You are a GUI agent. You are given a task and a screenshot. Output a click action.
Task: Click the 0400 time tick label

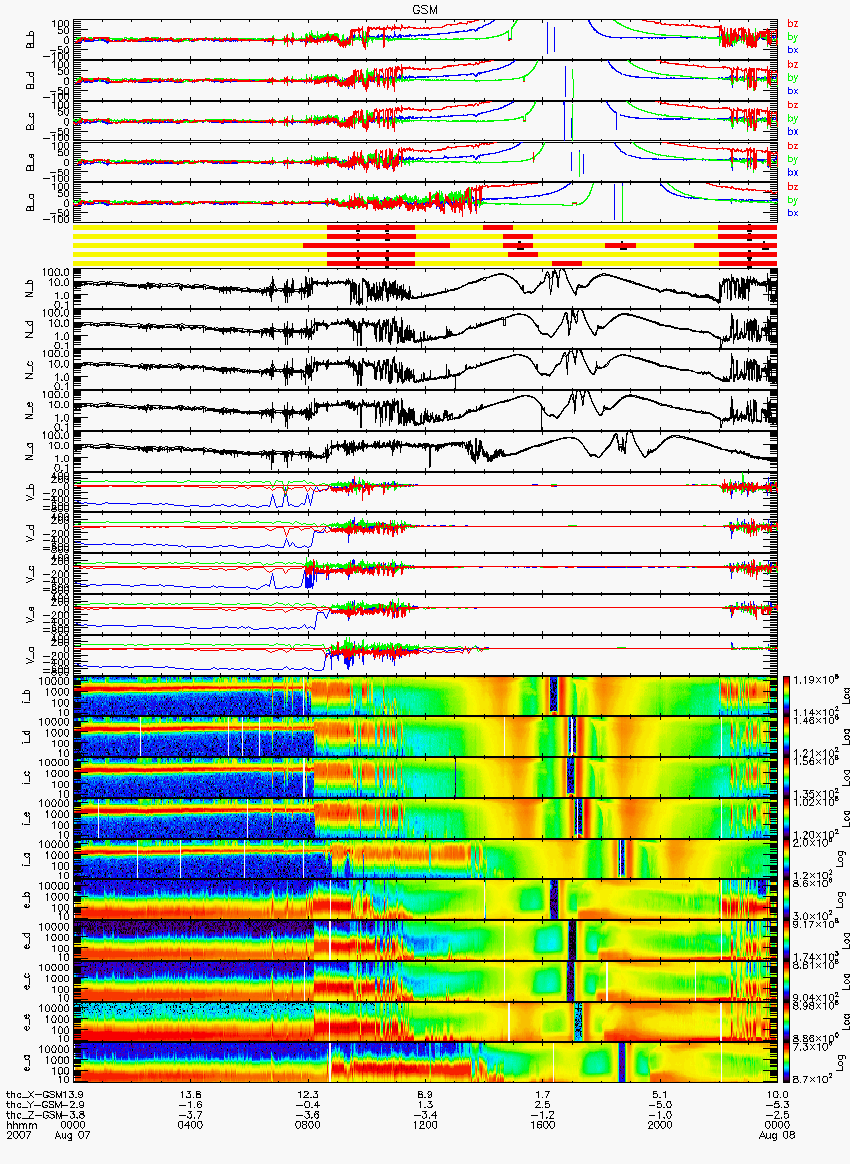190,1125
